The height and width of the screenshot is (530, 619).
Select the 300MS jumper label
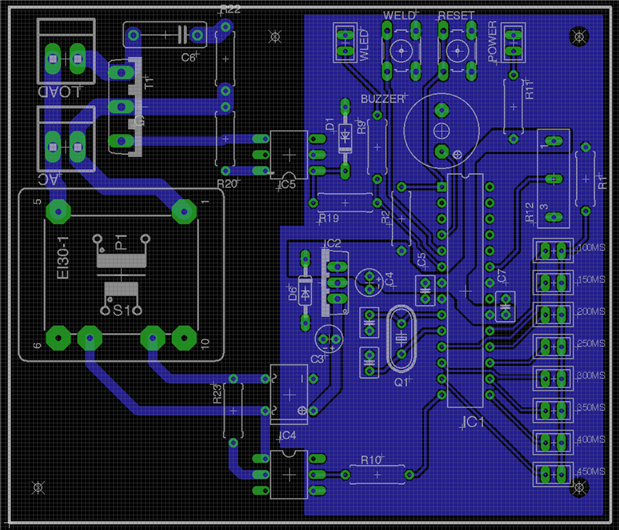tap(591, 375)
